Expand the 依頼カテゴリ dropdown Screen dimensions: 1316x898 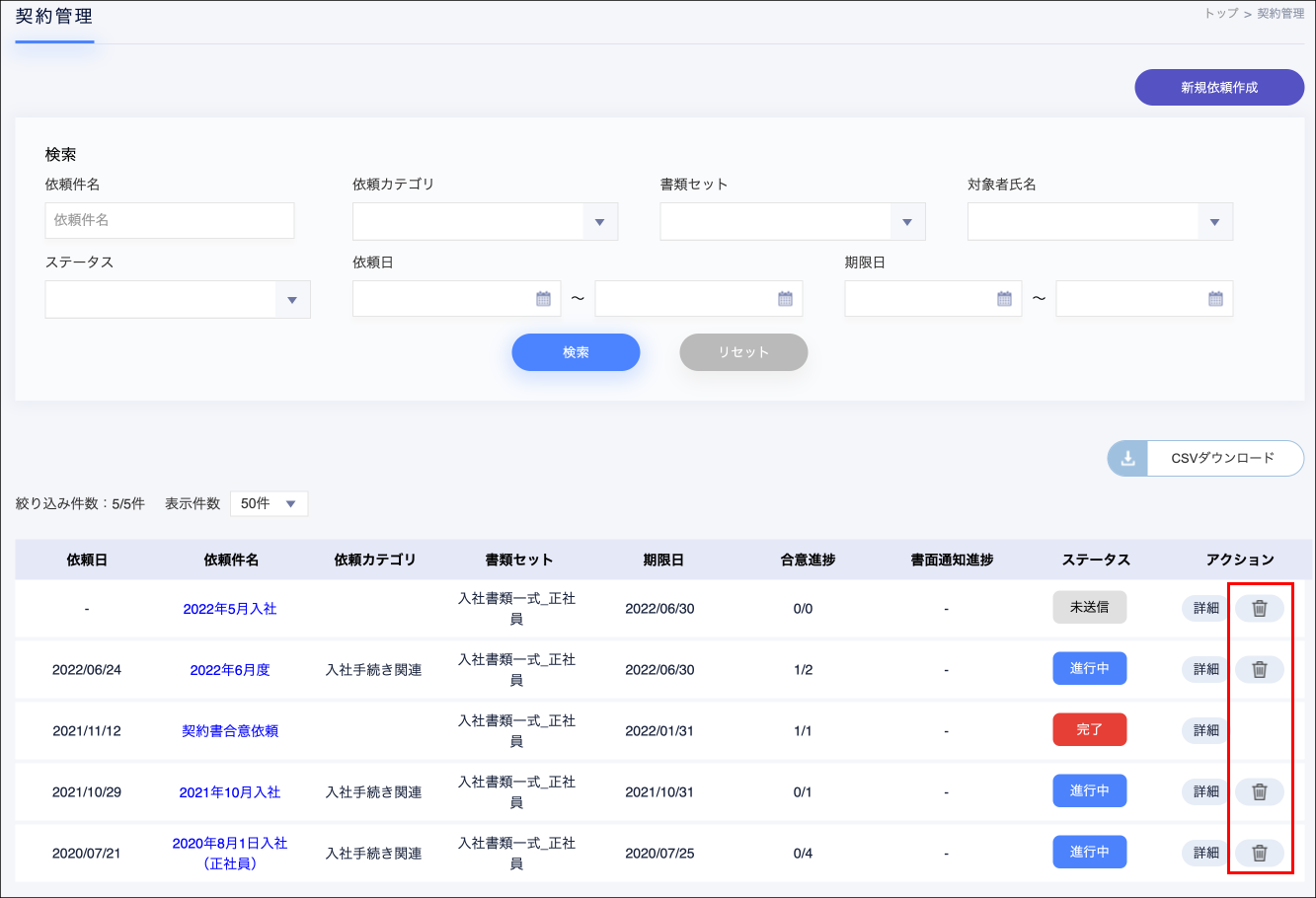click(x=599, y=222)
